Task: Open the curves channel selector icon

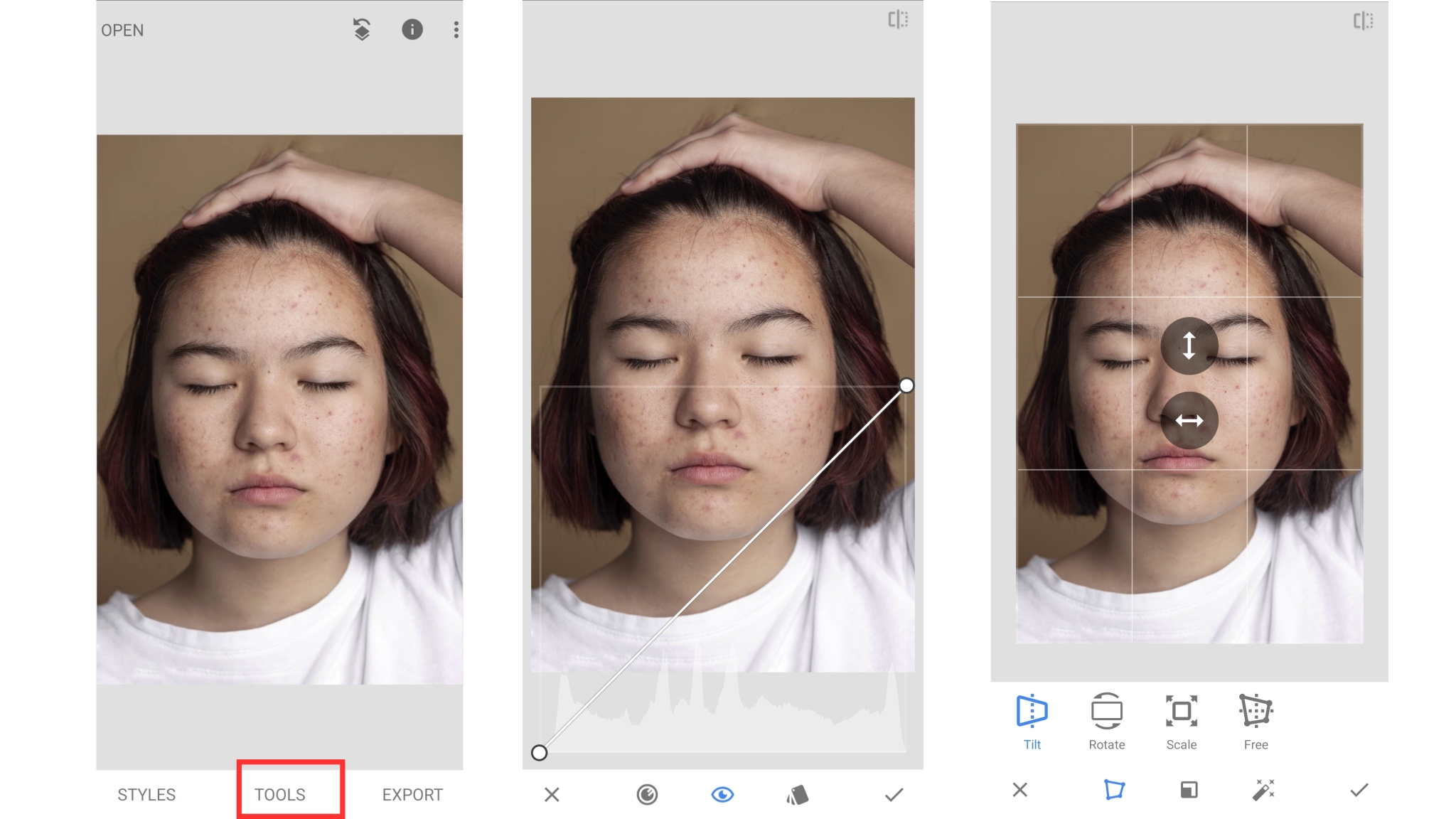Action: click(648, 795)
